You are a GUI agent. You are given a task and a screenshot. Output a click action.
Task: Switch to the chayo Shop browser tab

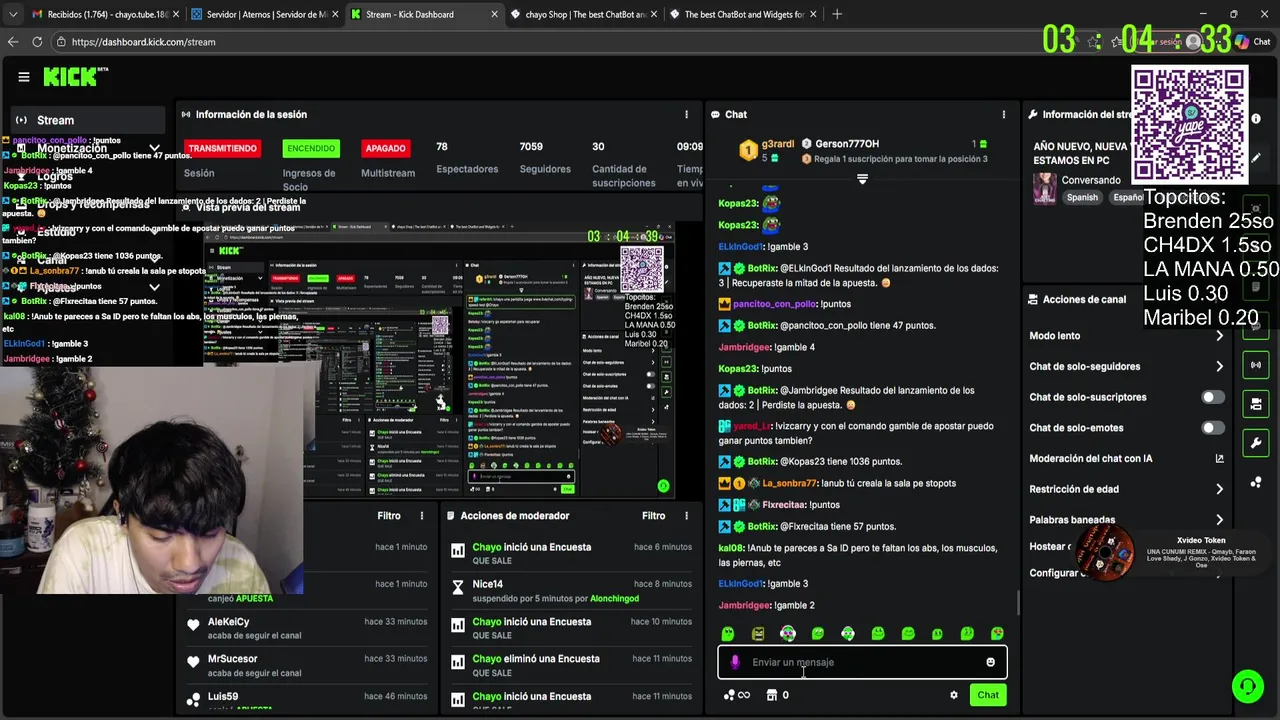pyautogui.click(x=582, y=14)
